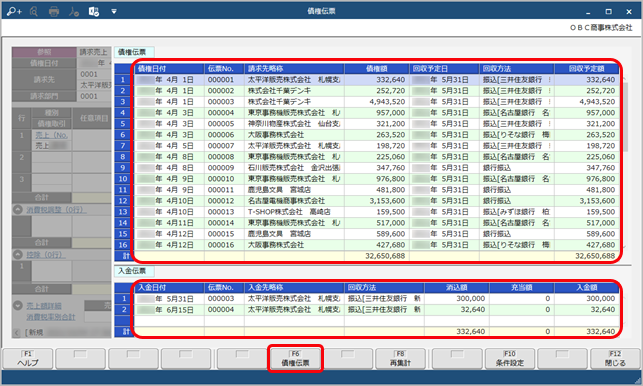The image size is (643, 386).
Task: Click 589,600 in the 回収予定額 column
Action: pyautogui.click(x=586, y=234)
